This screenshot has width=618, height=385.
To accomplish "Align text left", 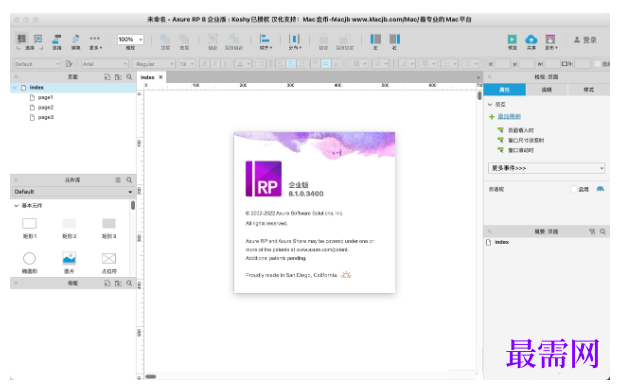I will click(280, 64).
